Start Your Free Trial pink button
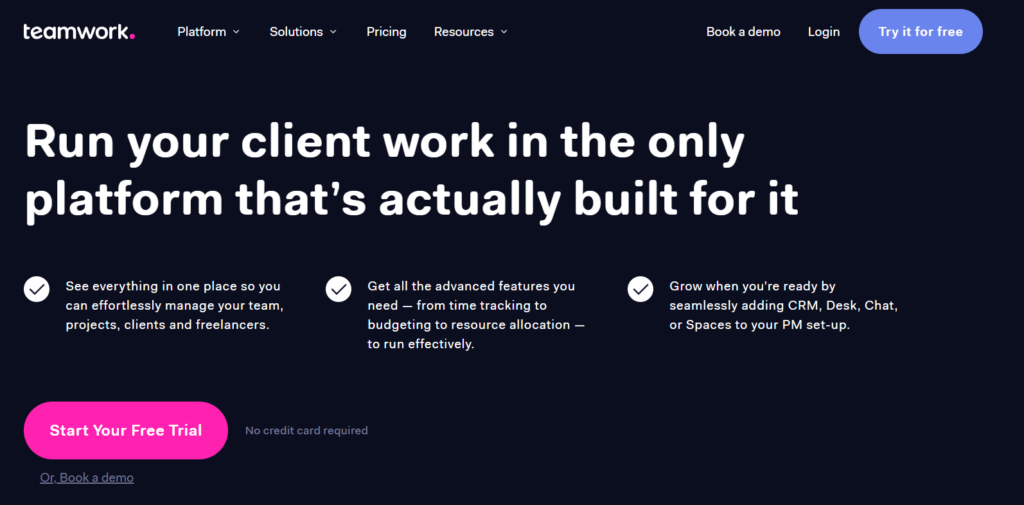This screenshot has height=505, width=1024. pos(125,431)
